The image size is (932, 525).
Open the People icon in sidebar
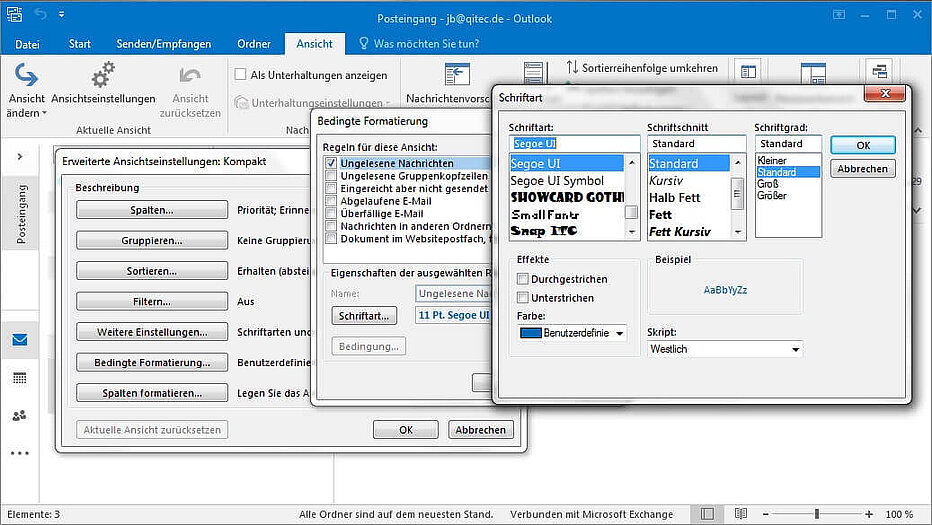[20, 416]
